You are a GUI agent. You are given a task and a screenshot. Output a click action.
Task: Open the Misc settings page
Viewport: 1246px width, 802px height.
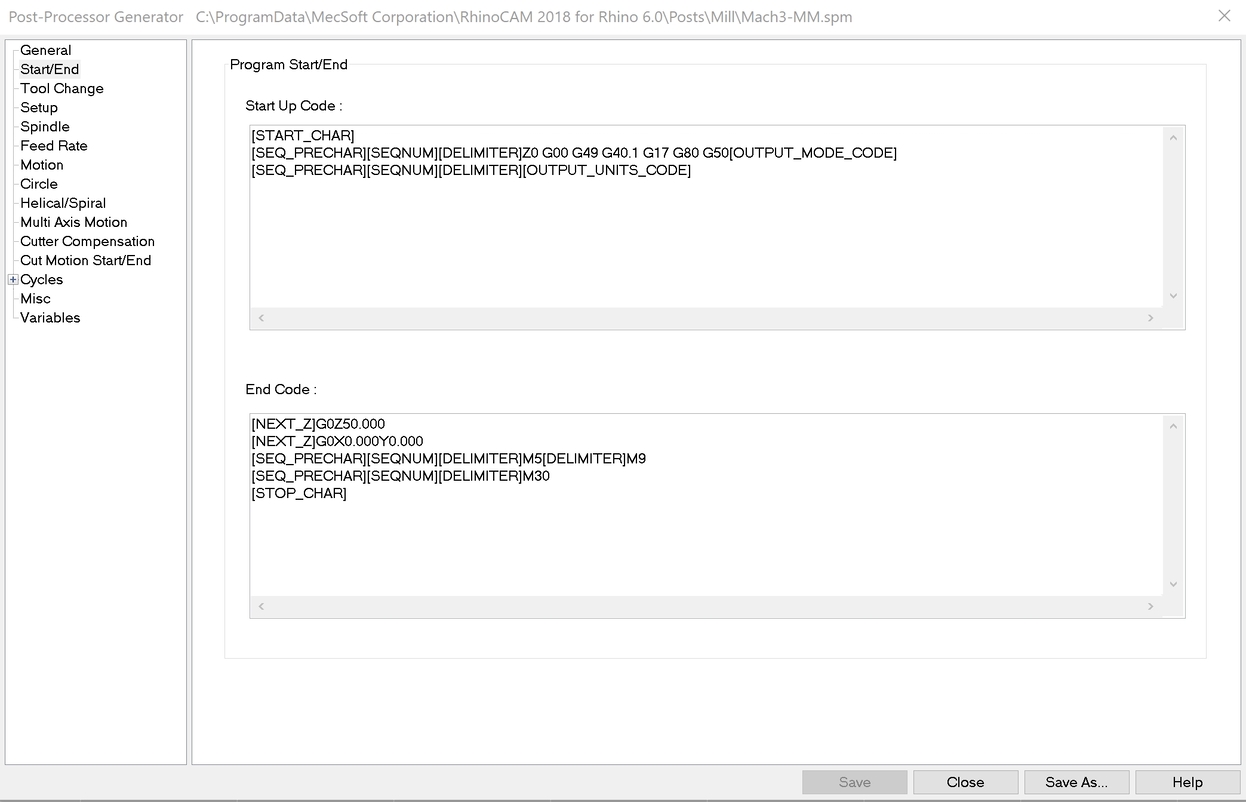(34, 298)
